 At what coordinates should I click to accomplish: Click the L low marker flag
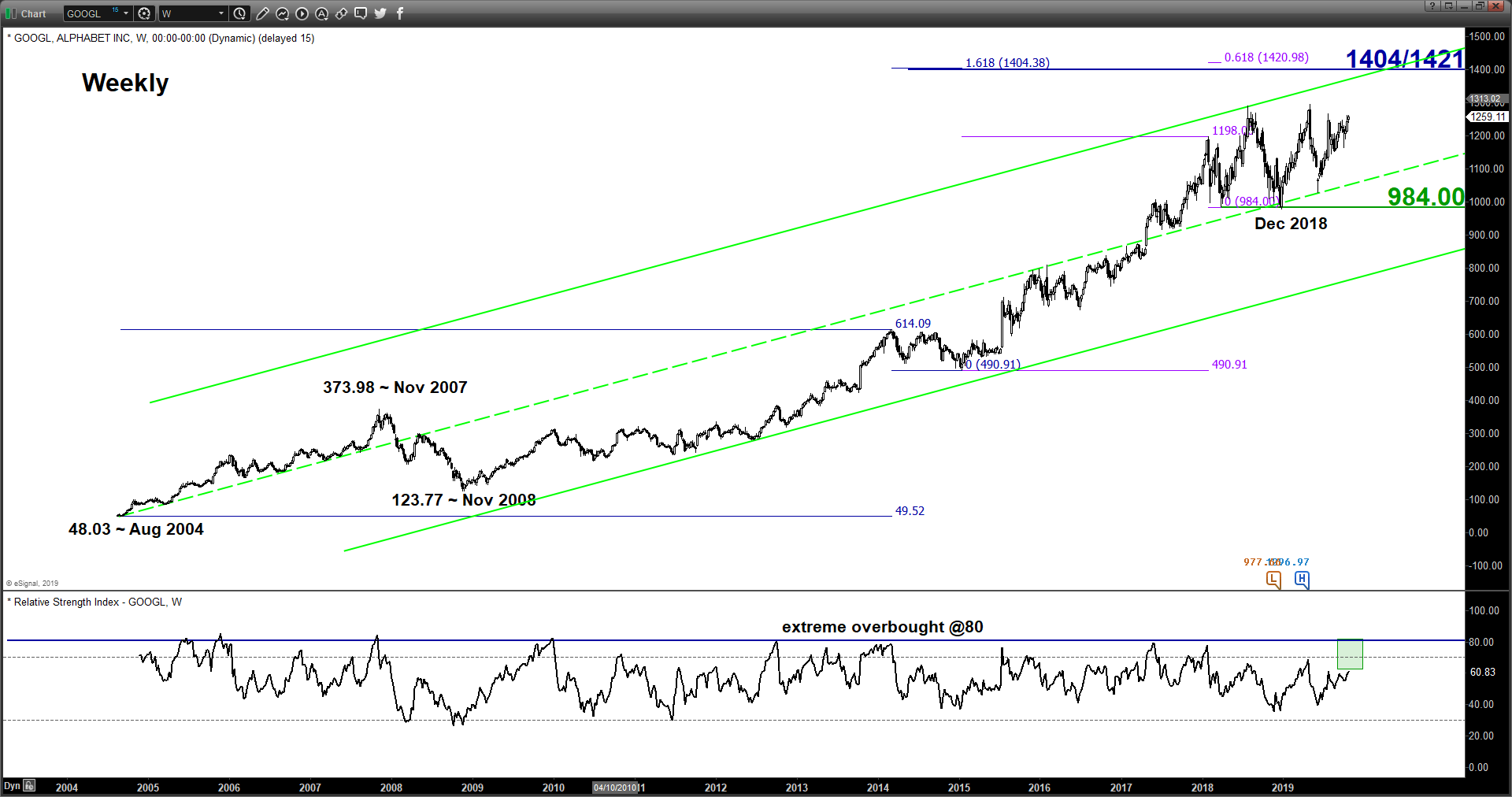(1273, 580)
